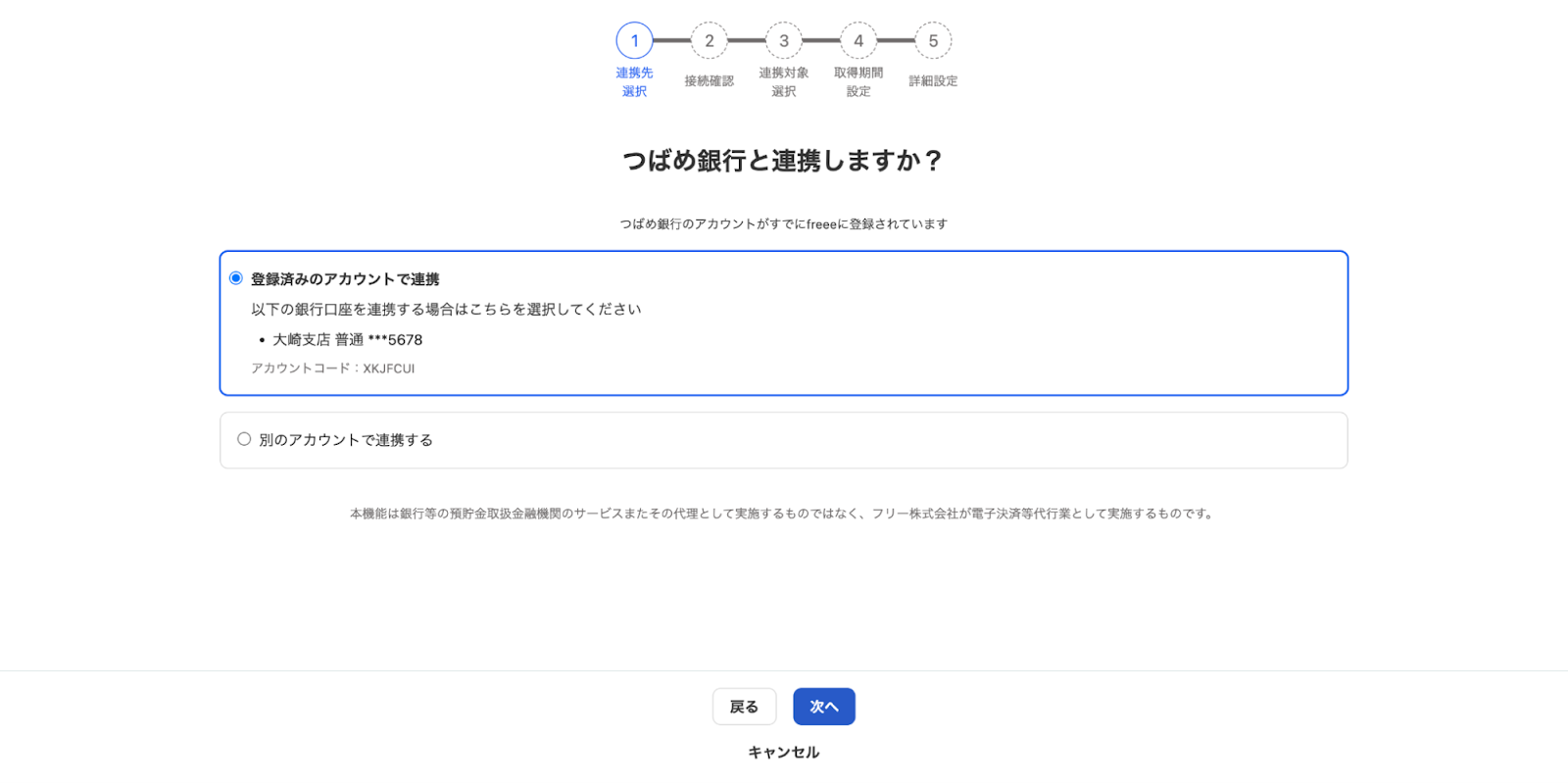Click the 次へ button
Screen dimensions: 1568x784
pyautogui.click(x=824, y=707)
